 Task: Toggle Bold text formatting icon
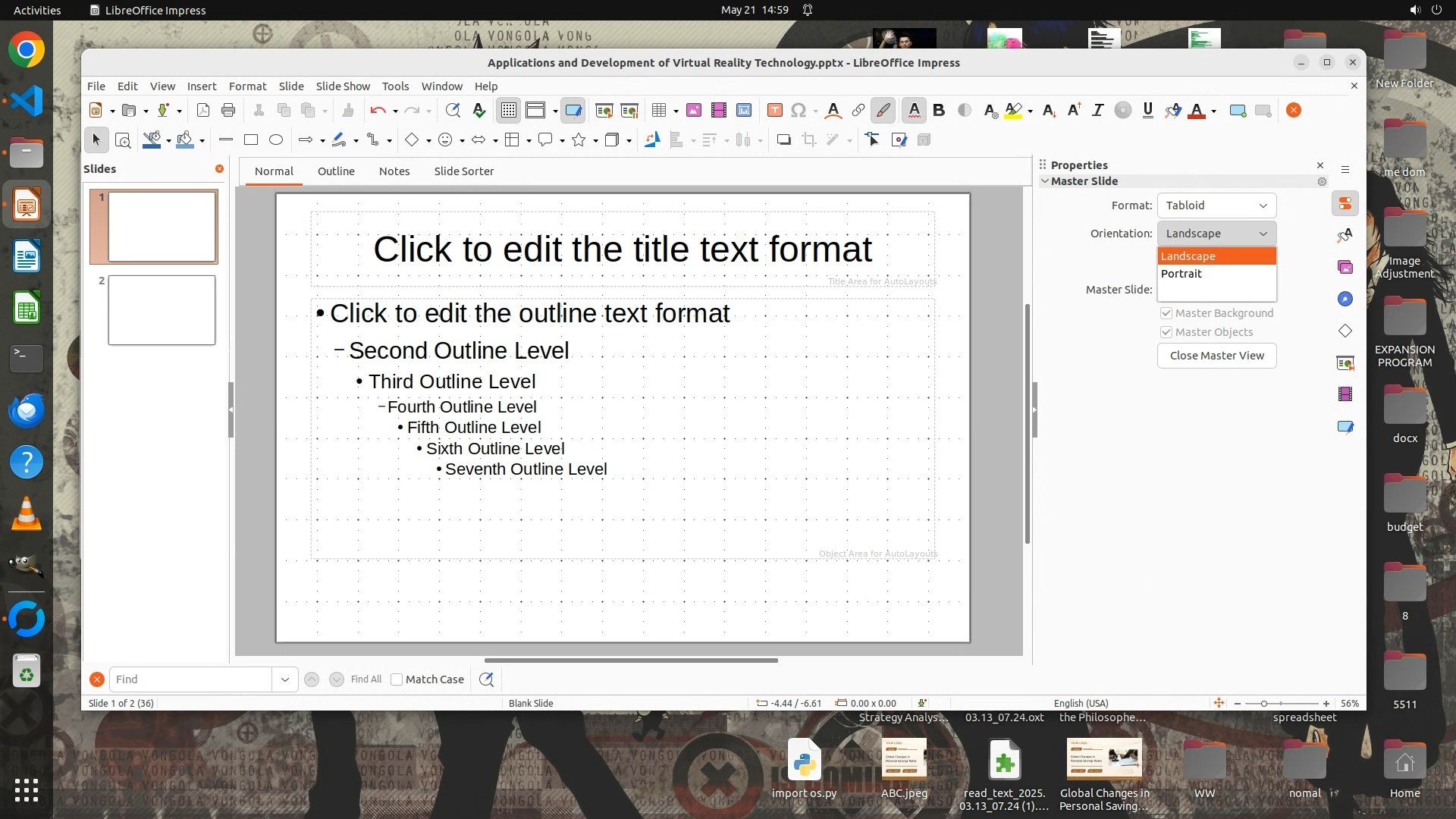[x=939, y=111]
